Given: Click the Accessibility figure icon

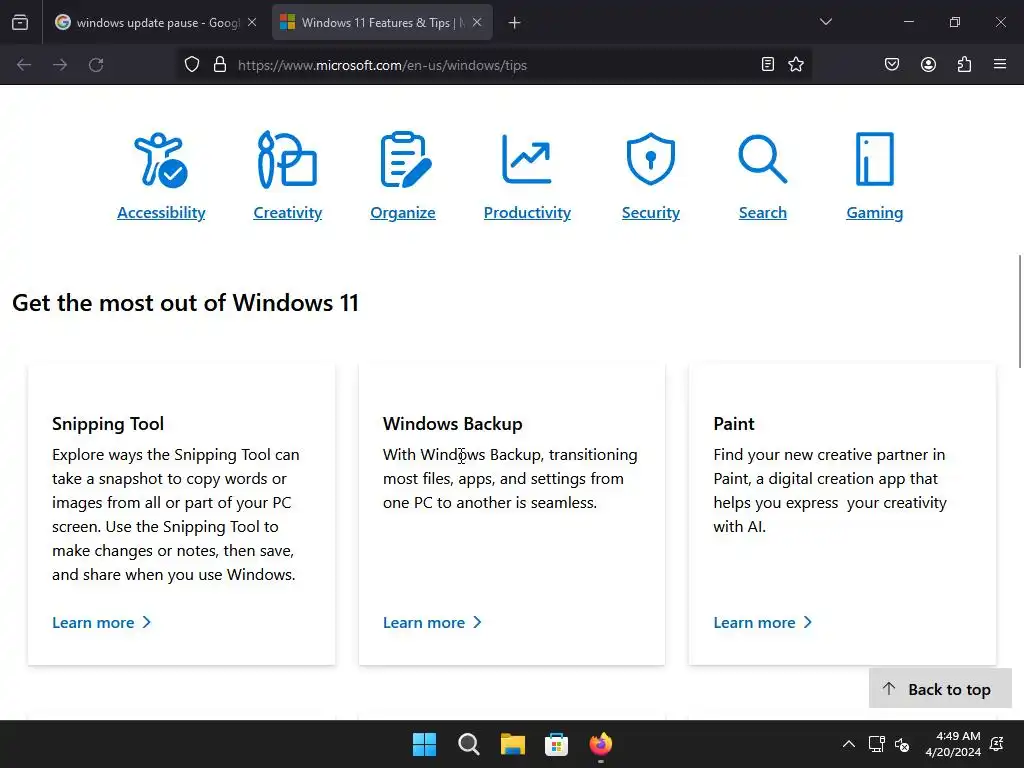Looking at the screenshot, I should coord(161,160).
